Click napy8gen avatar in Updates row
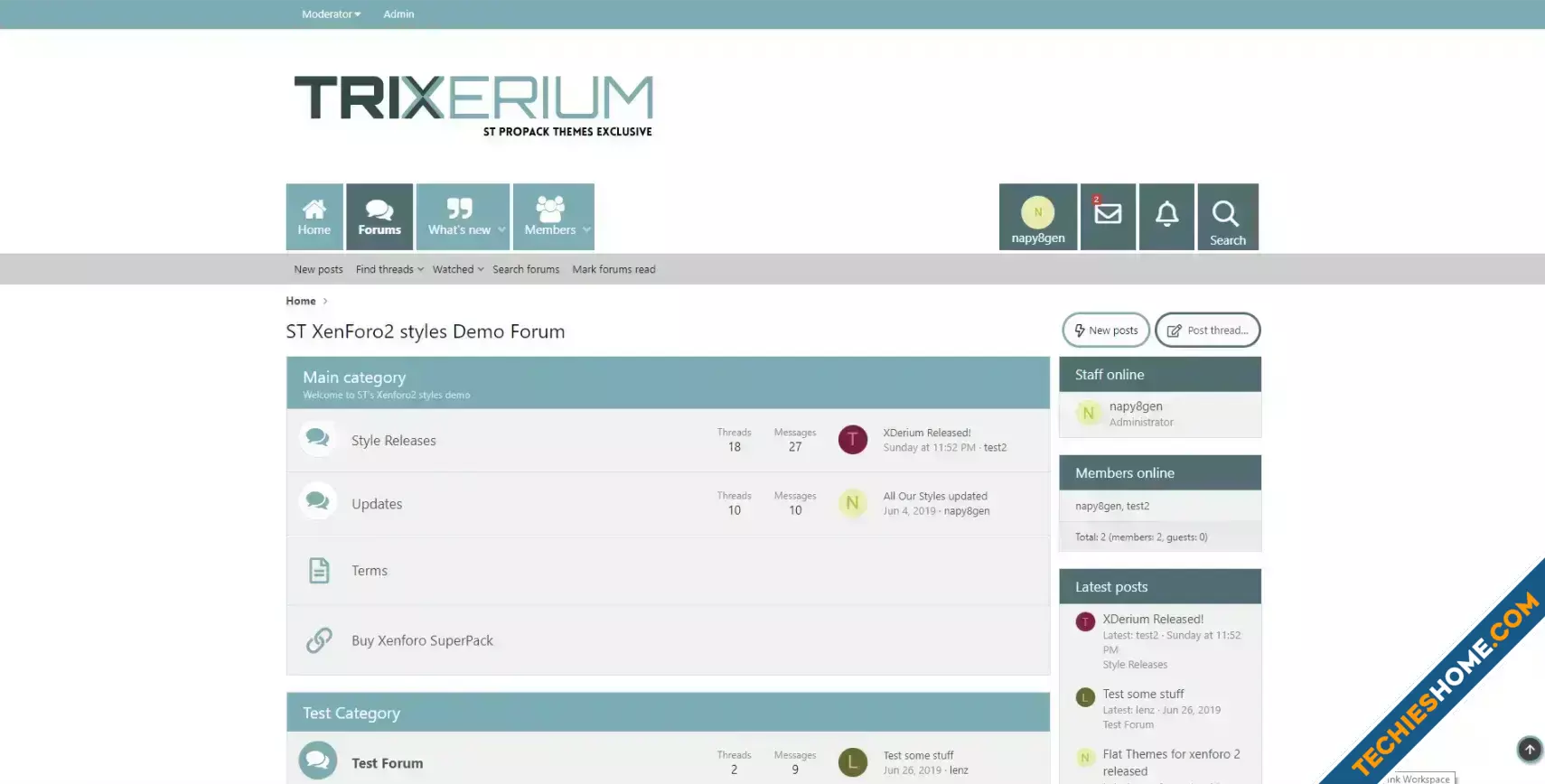 pos(853,503)
